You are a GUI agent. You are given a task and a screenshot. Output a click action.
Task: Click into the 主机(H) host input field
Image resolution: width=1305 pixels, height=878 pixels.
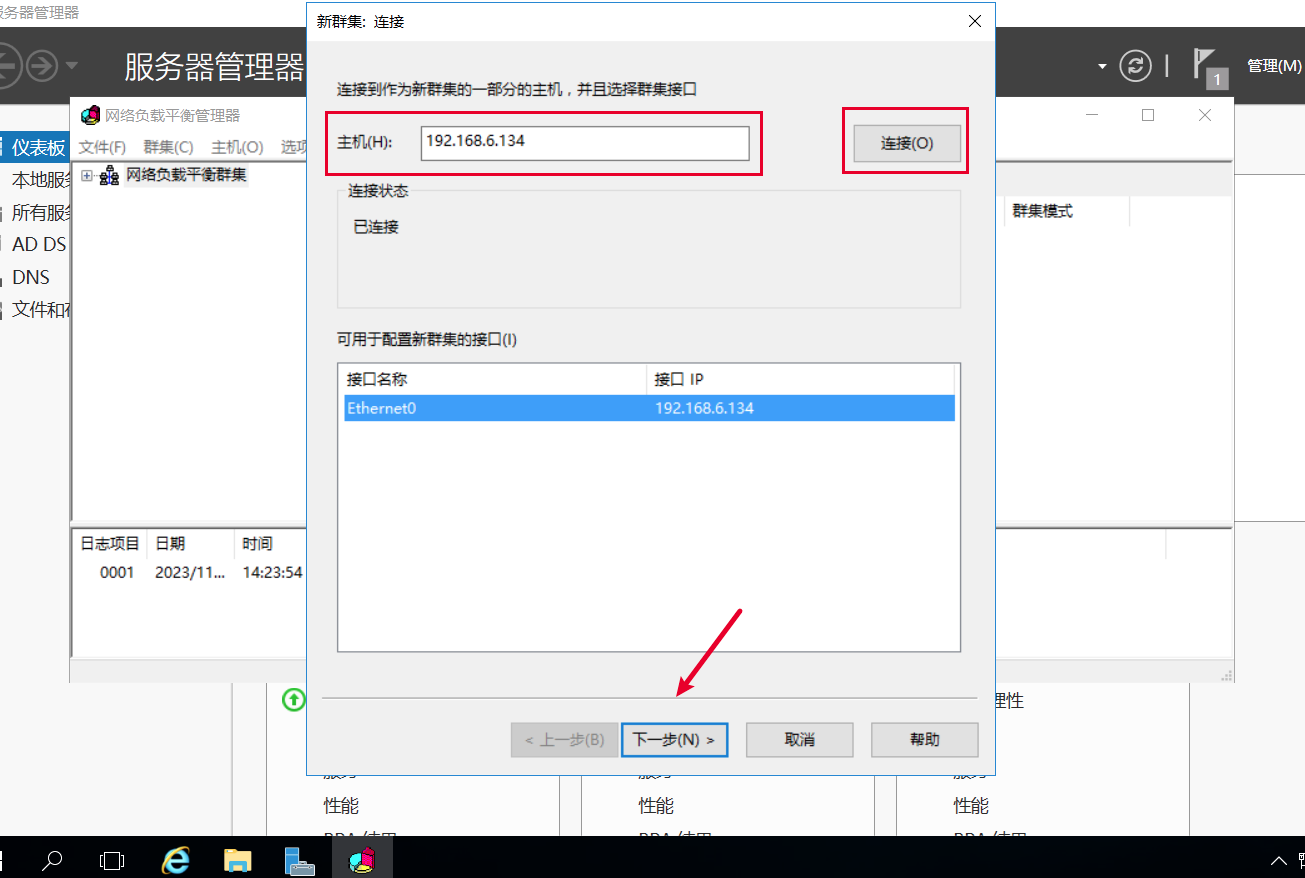[x=584, y=142]
